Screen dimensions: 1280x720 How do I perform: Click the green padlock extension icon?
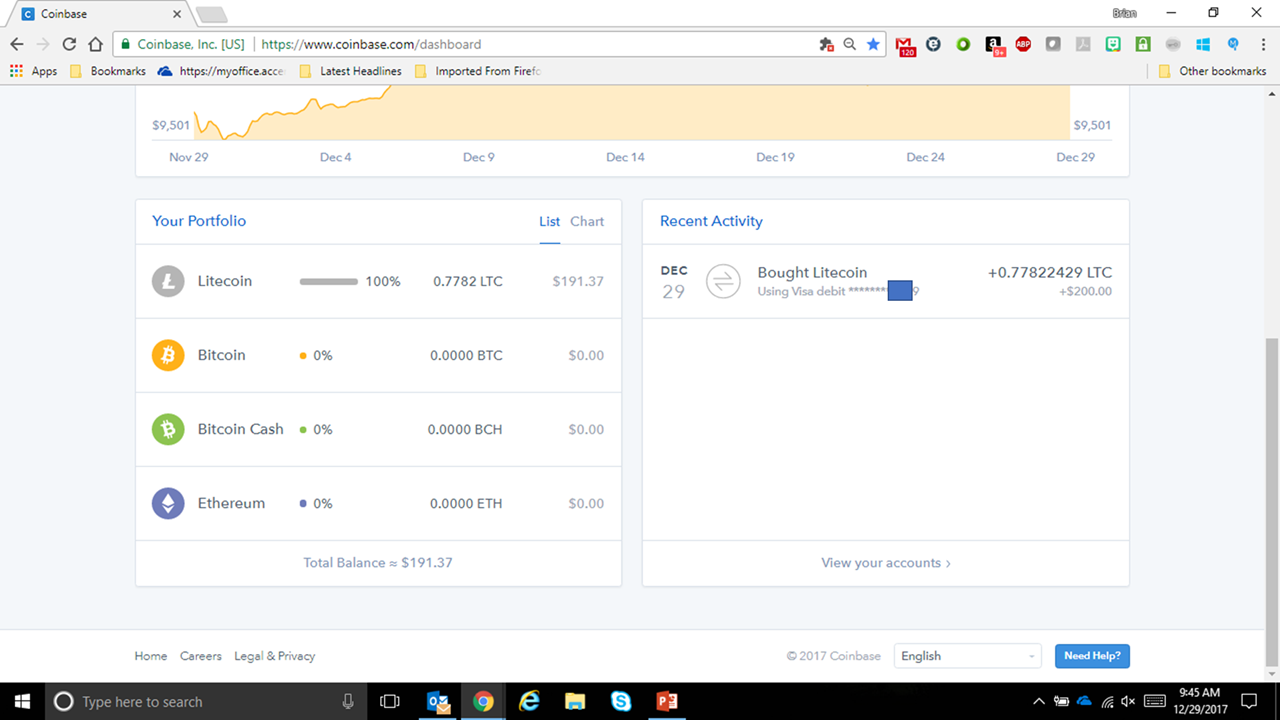click(x=1143, y=44)
